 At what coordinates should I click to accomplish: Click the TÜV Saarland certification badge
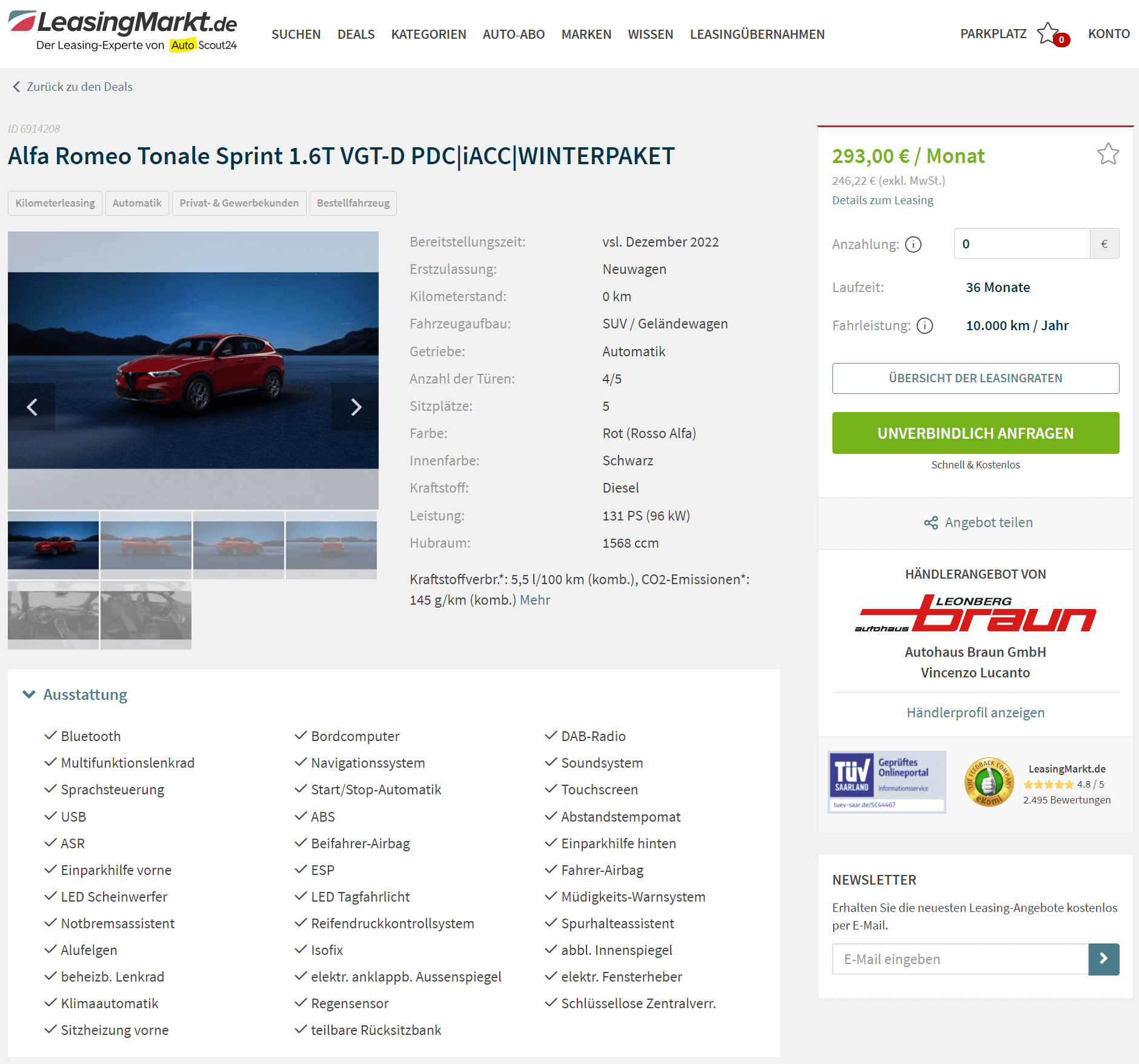coord(887,782)
